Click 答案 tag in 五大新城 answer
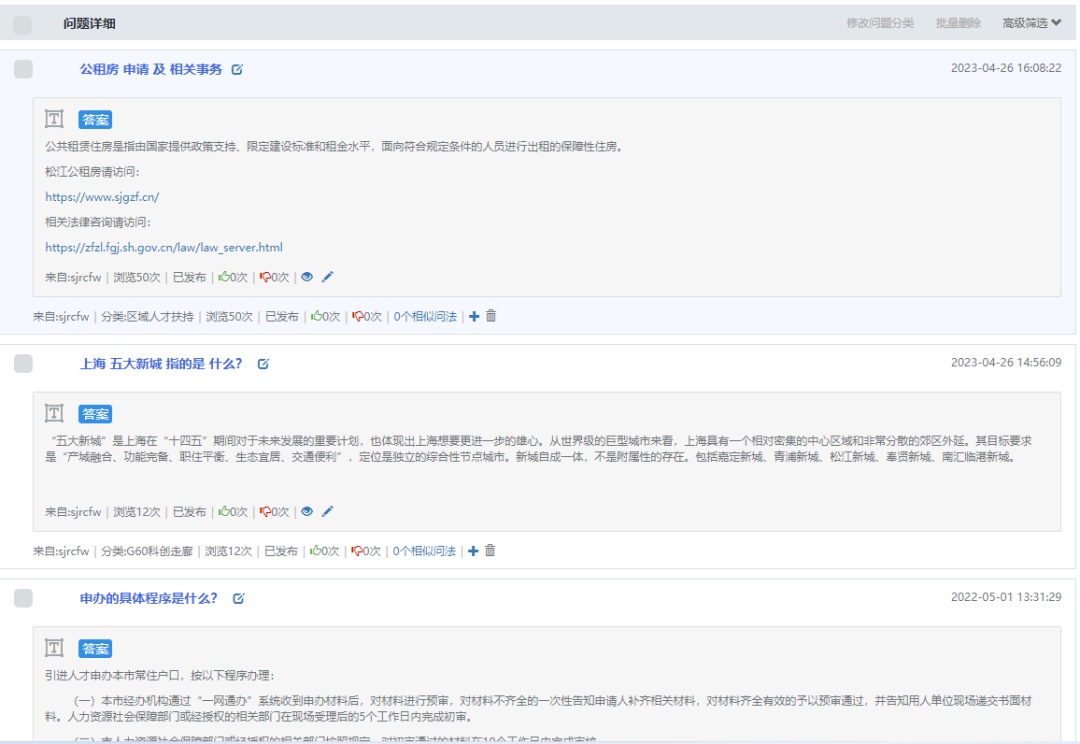 [x=95, y=414]
